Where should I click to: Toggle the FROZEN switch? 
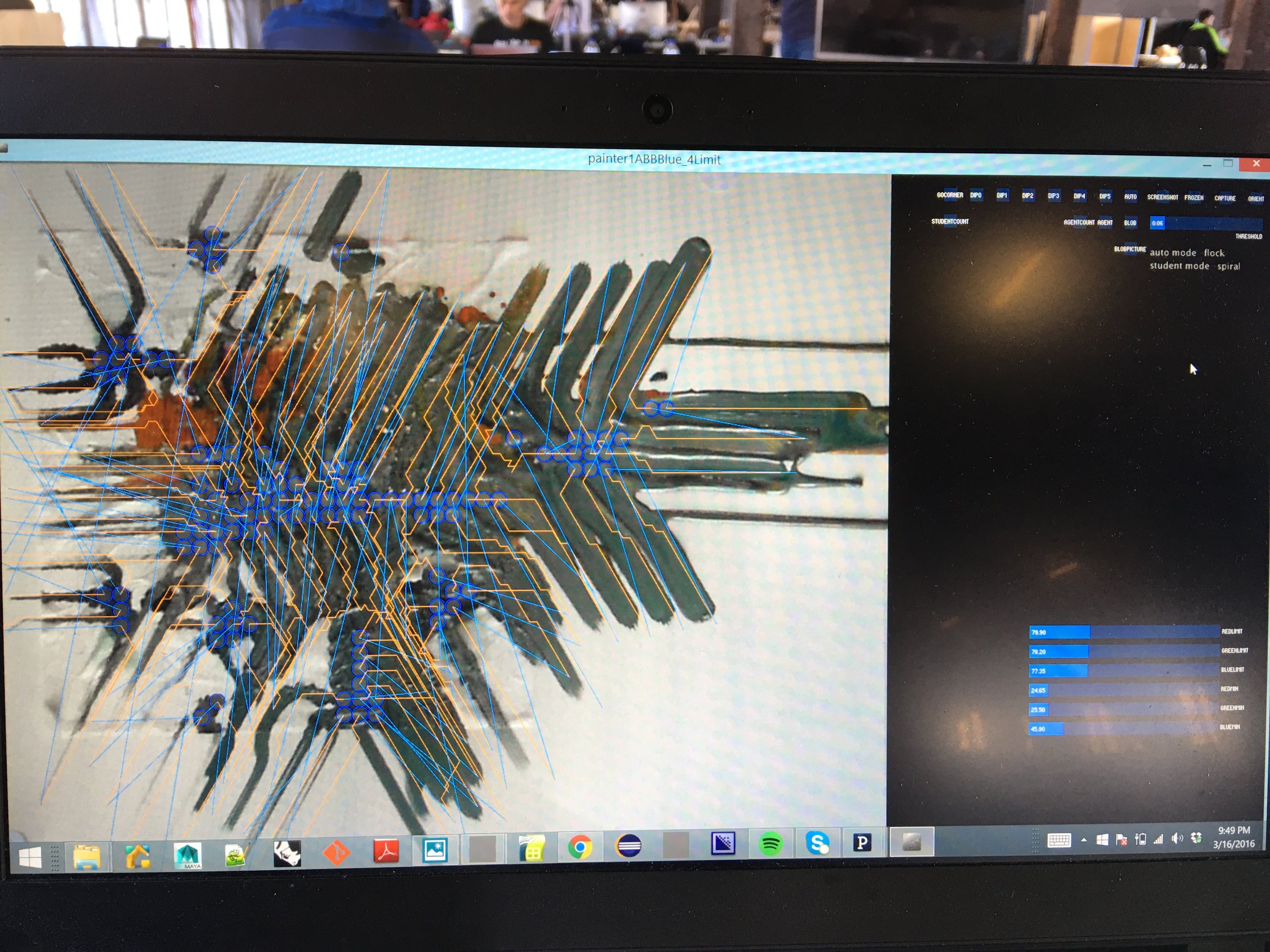[1194, 198]
